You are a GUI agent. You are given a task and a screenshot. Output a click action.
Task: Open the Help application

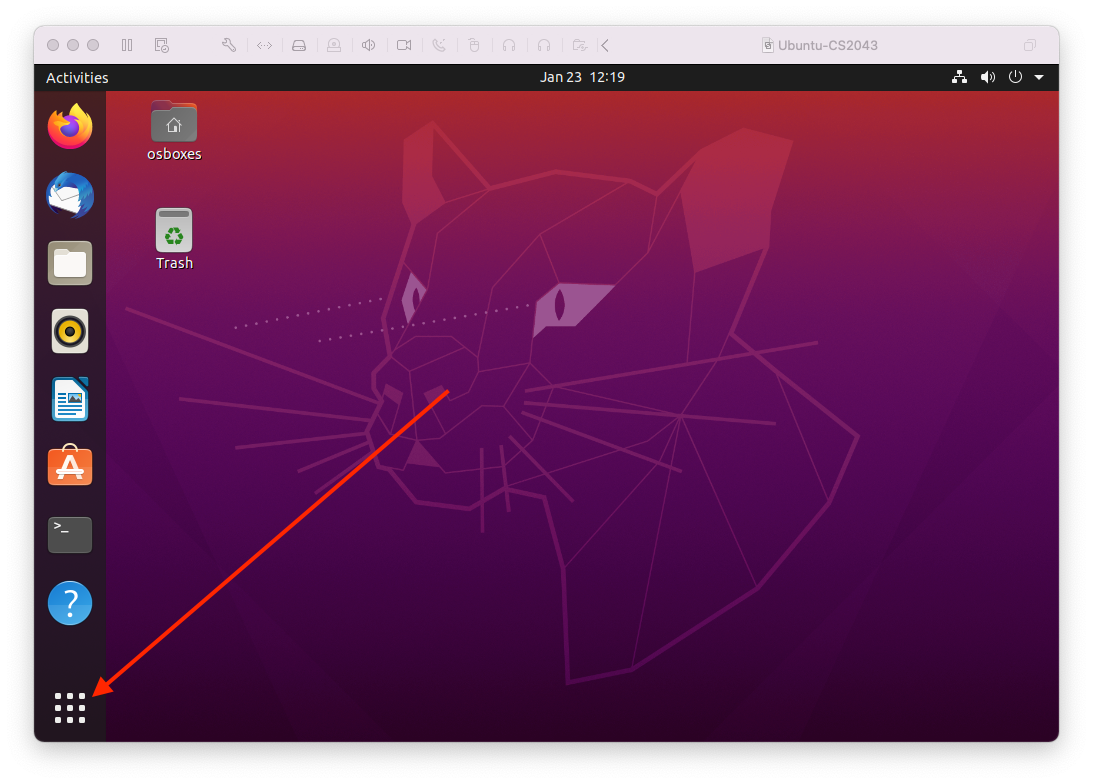coord(70,603)
